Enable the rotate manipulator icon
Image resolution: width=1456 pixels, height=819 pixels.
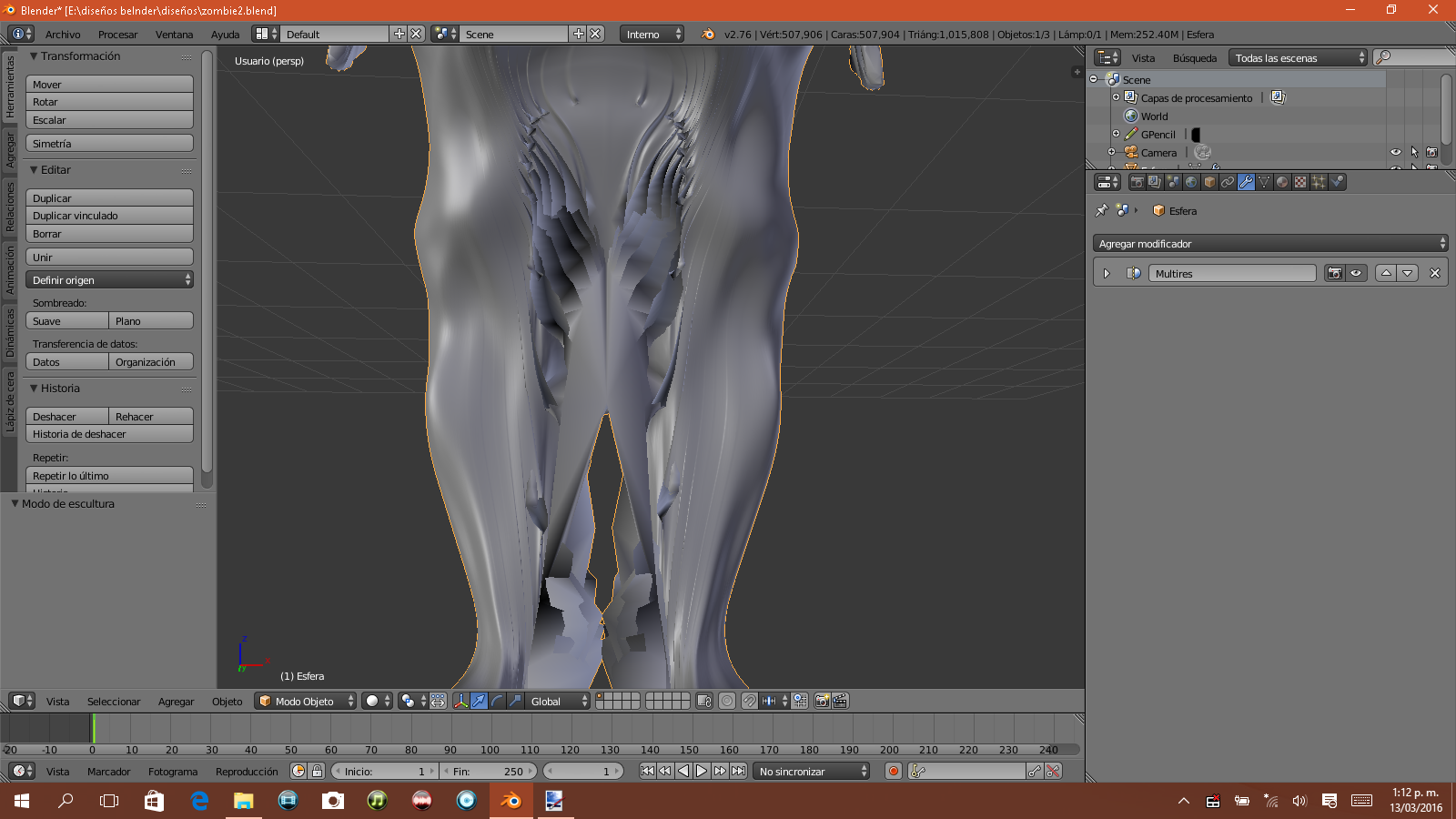tap(497, 701)
